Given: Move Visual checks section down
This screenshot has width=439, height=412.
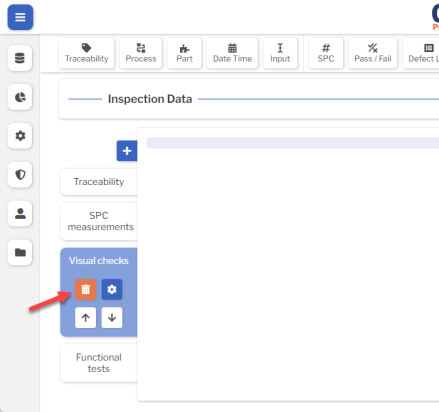Looking at the screenshot, I should 112,318.
